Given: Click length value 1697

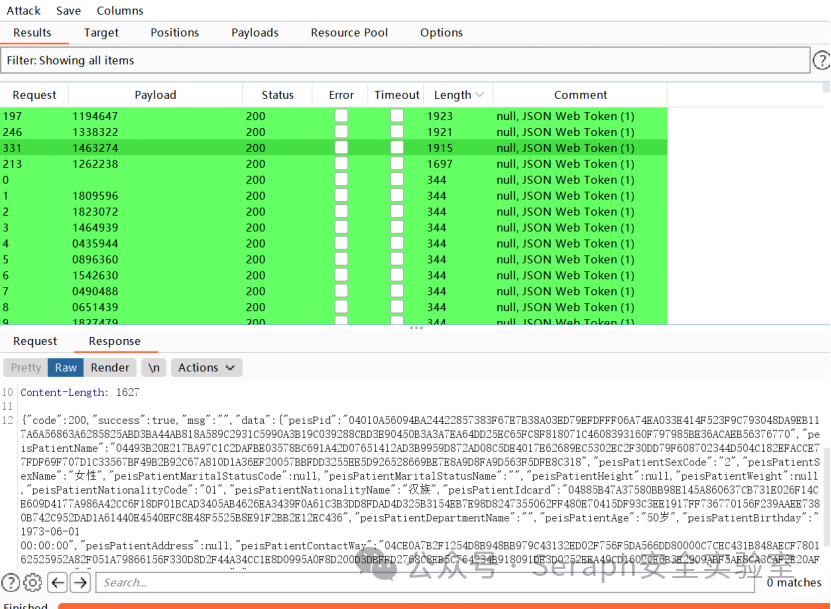Looking at the screenshot, I should [440, 163].
